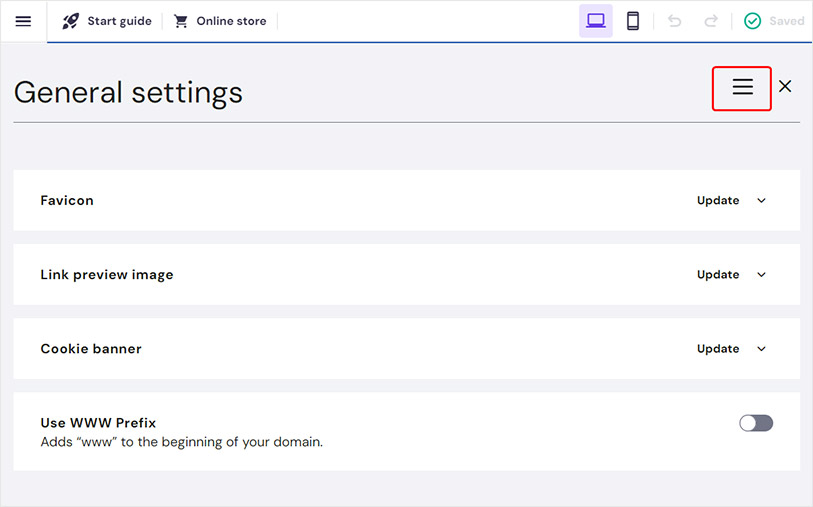The image size is (813, 507).
Task: Open the Start guide
Action: point(119,21)
